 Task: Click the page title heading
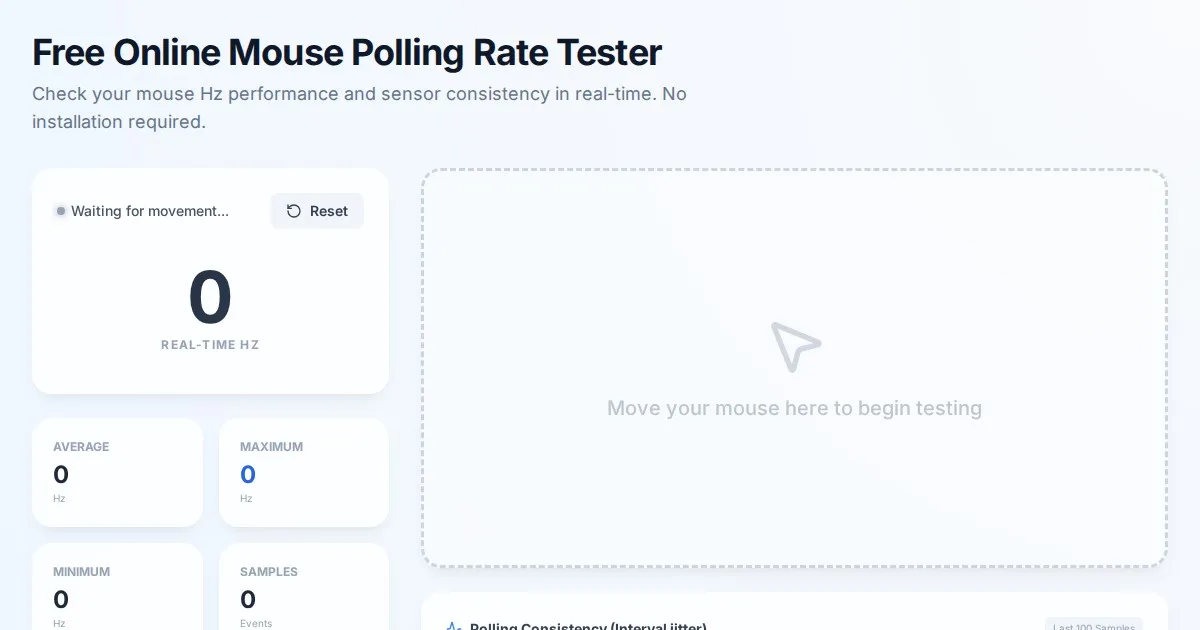coord(347,53)
